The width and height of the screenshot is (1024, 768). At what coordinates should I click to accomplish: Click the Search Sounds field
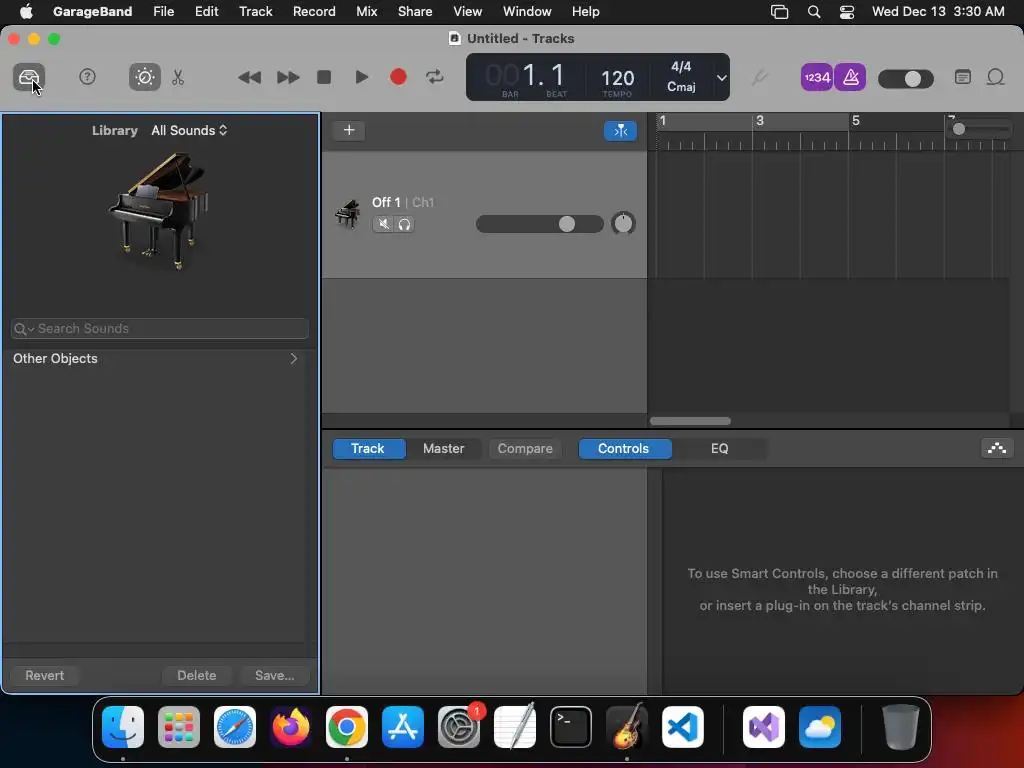click(160, 328)
